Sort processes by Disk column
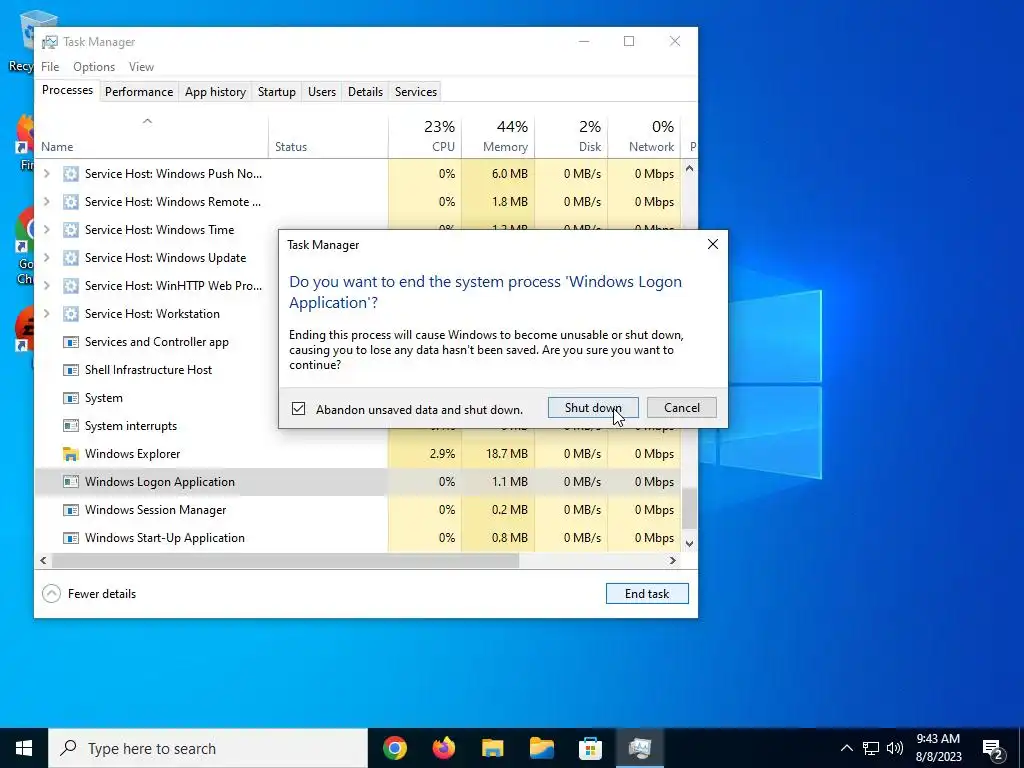Viewport: 1024px width, 768px height. [x=571, y=136]
